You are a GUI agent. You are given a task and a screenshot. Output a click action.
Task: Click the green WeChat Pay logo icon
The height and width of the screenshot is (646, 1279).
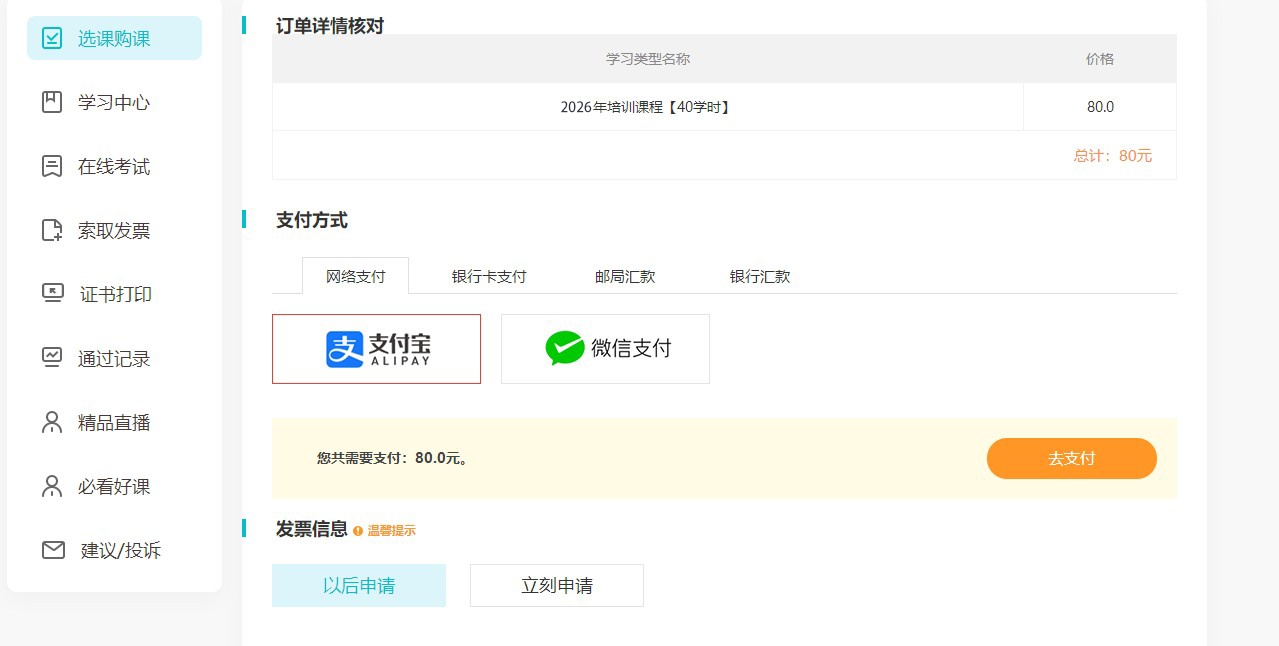565,348
